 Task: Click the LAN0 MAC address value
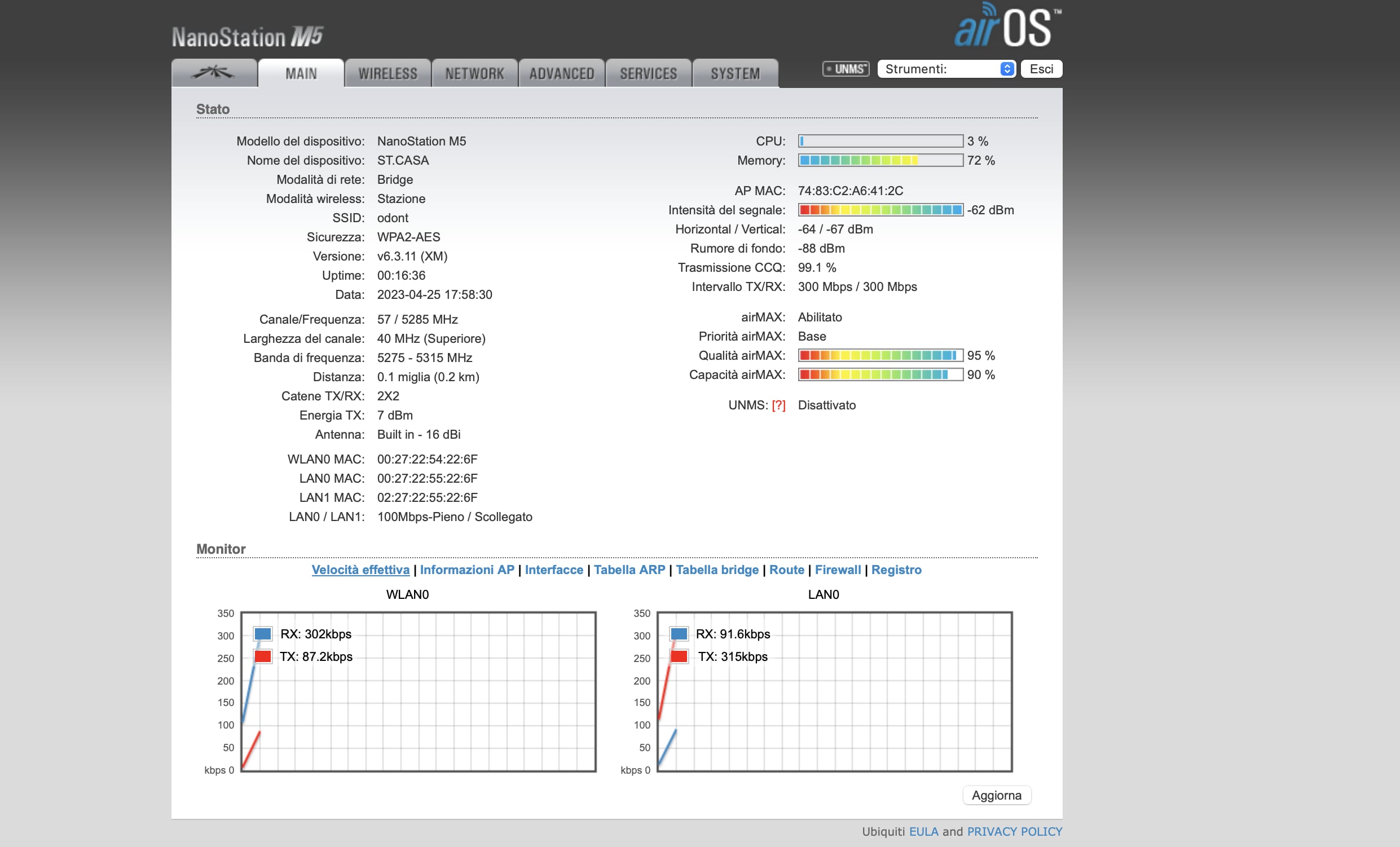[x=427, y=478]
